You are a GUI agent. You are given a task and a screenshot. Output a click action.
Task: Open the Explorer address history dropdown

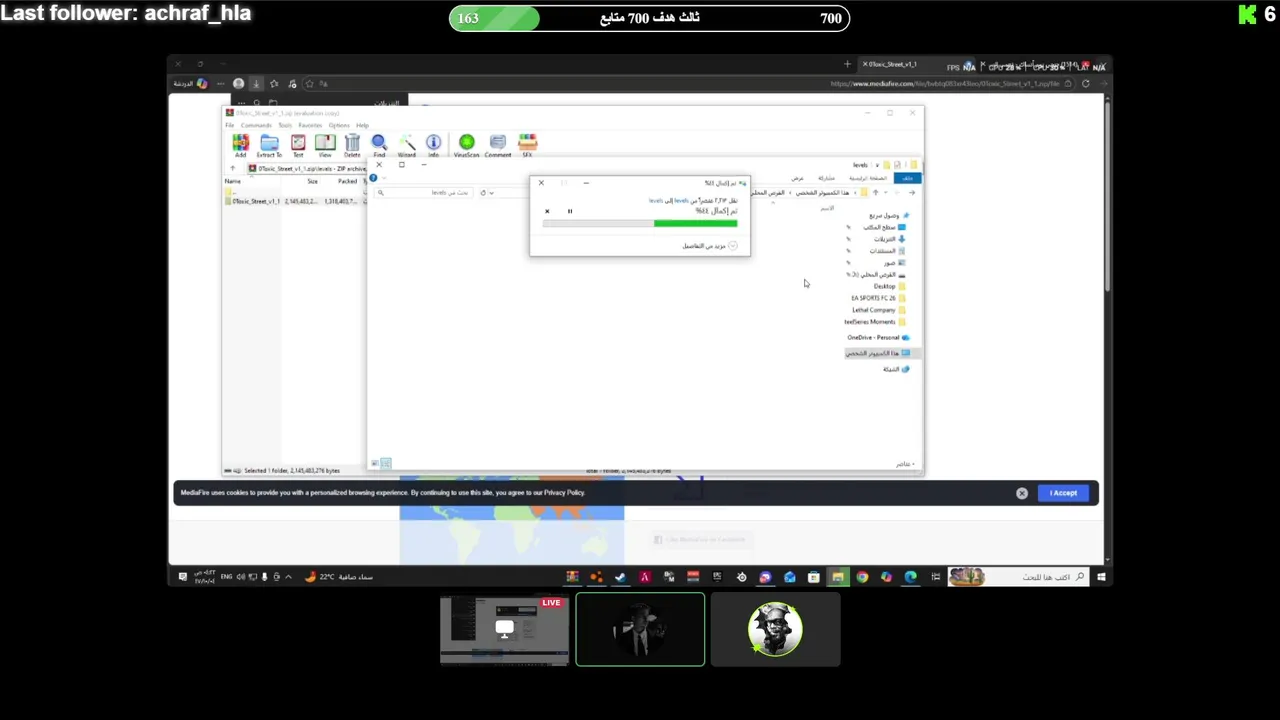click(x=491, y=192)
